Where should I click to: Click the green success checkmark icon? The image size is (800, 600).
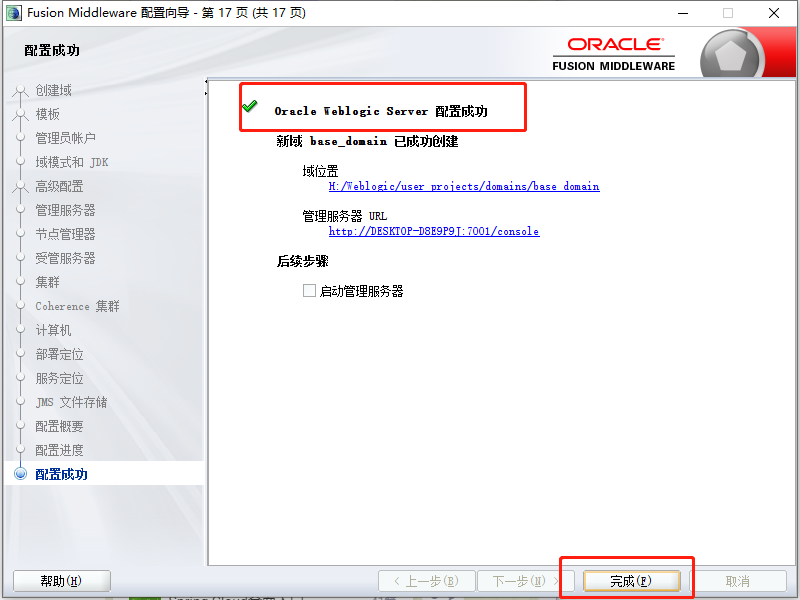pos(249,106)
